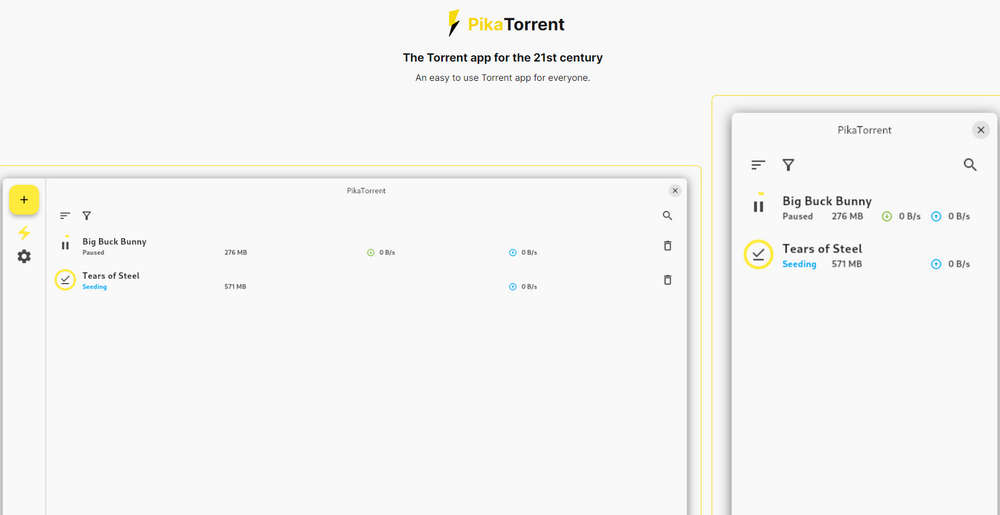Screen dimensions: 1000x515
Task: Click 571 MB size in wide window
Action: [x=235, y=287]
